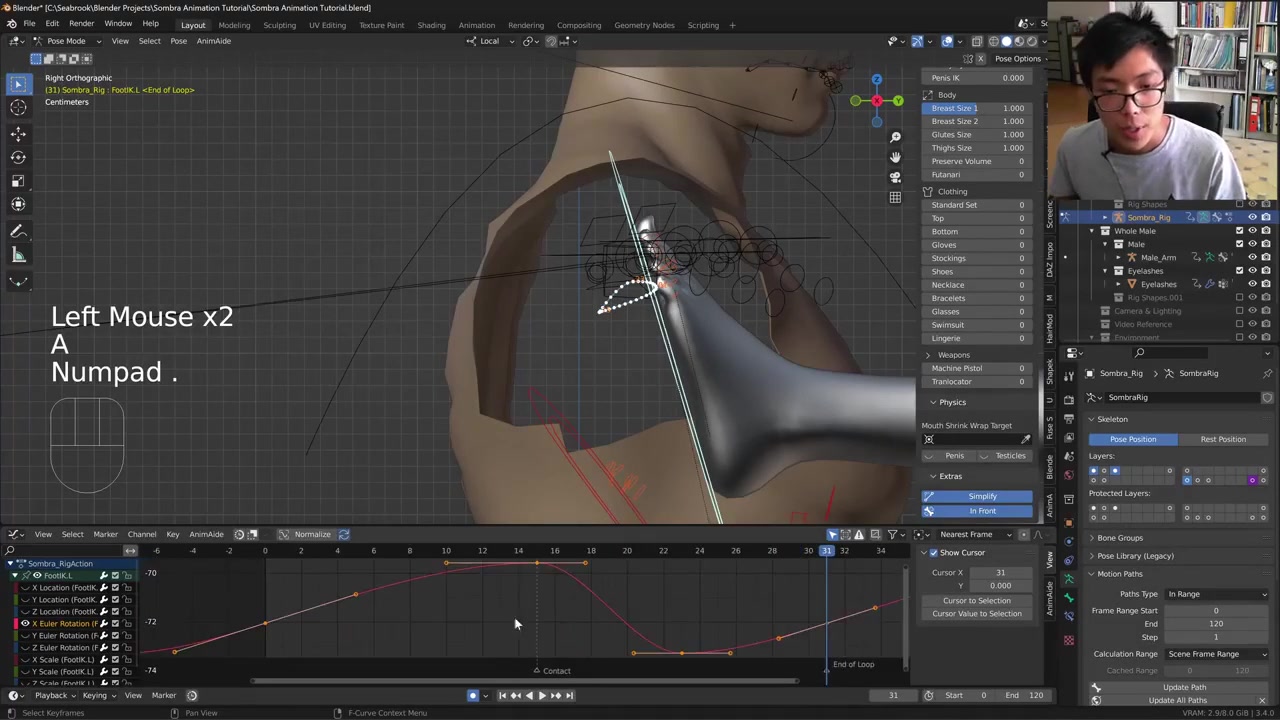The width and height of the screenshot is (1280, 720).
Task: Switch the armature to Rest Position
Action: tap(1223, 439)
